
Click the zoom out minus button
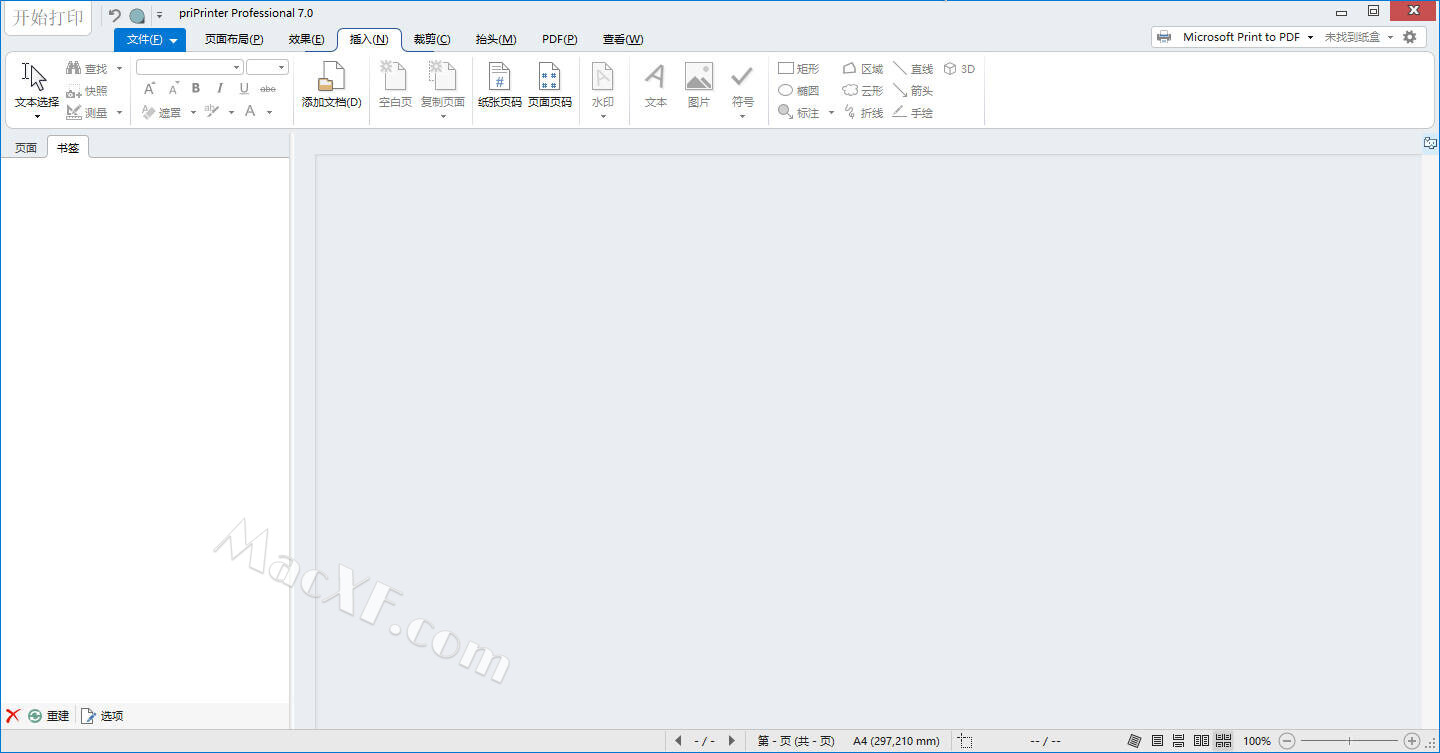click(1287, 741)
